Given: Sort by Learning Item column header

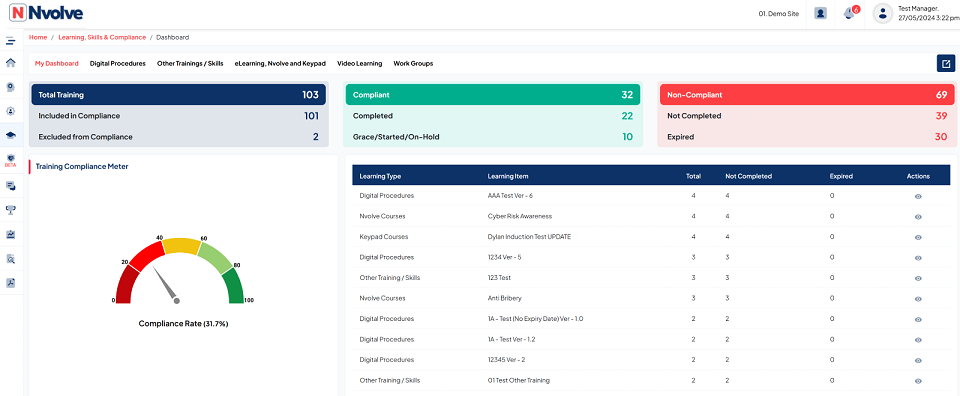Looking at the screenshot, I should (x=508, y=176).
